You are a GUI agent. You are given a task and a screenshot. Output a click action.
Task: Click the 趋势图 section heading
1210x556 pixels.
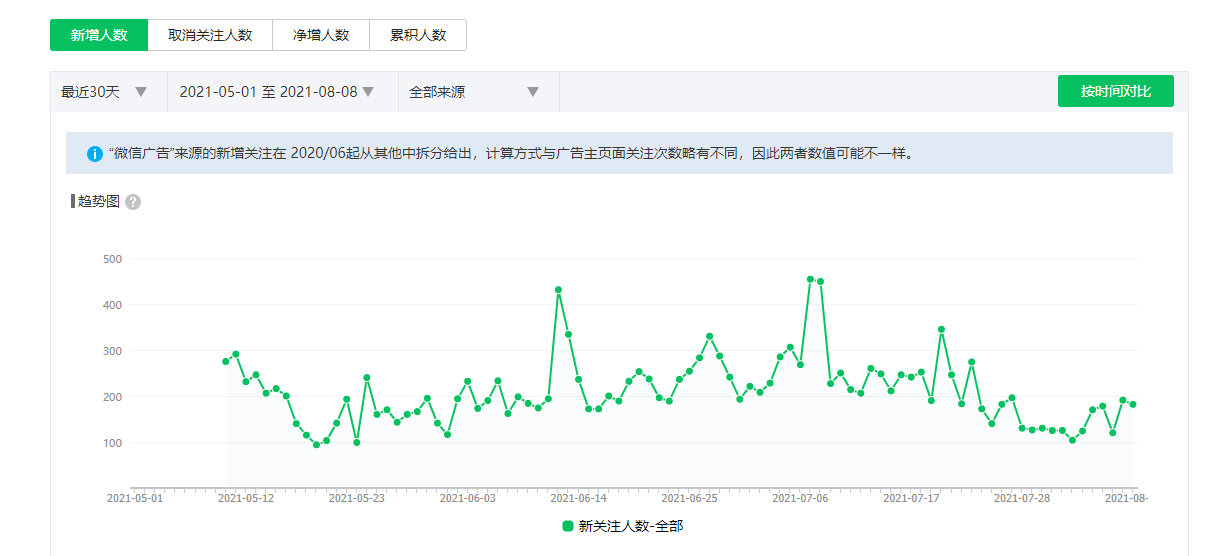tap(99, 202)
